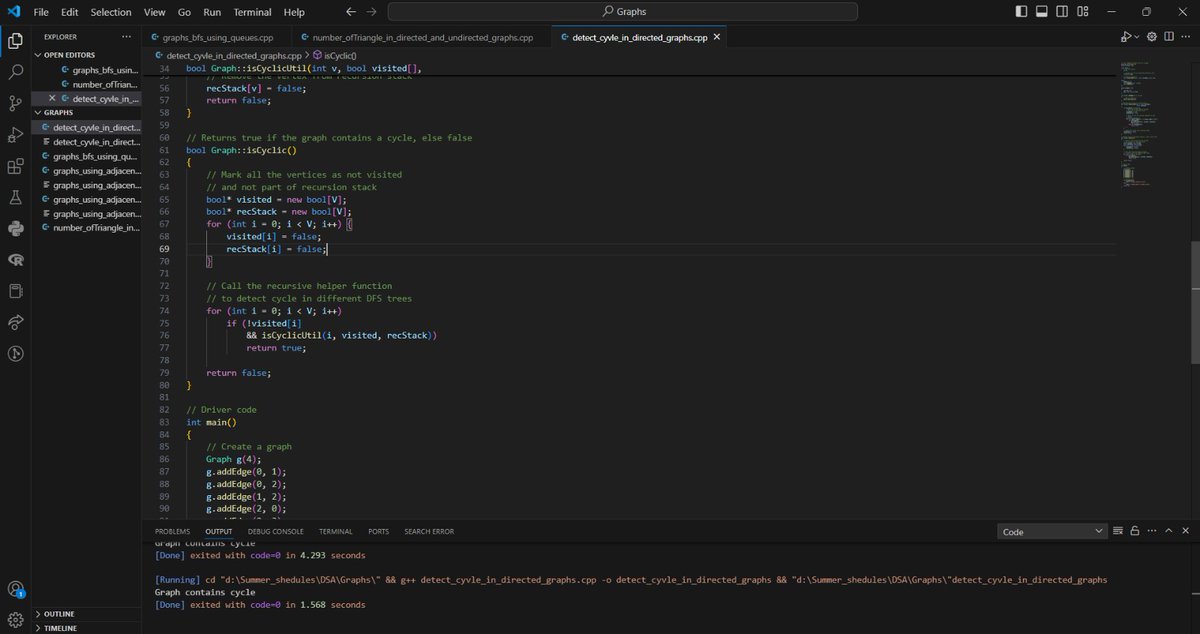Open the Source Control view
This screenshot has width=1200, height=634.
[x=16, y=103]
